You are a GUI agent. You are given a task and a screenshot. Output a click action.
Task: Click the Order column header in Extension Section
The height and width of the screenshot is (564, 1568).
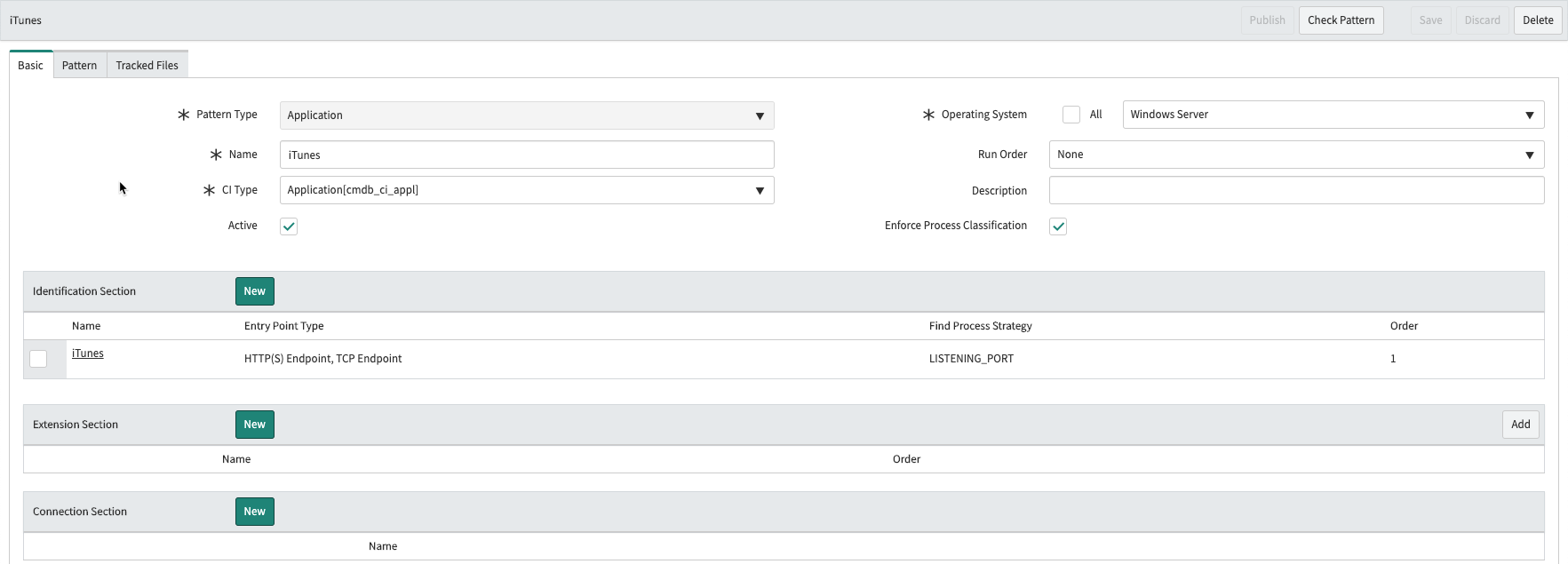point(906,459)
